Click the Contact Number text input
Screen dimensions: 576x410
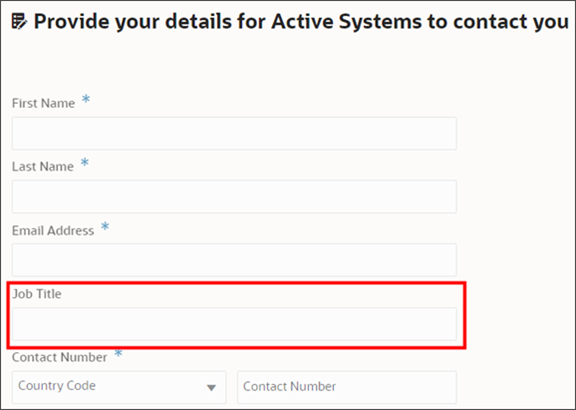(347, 387)
